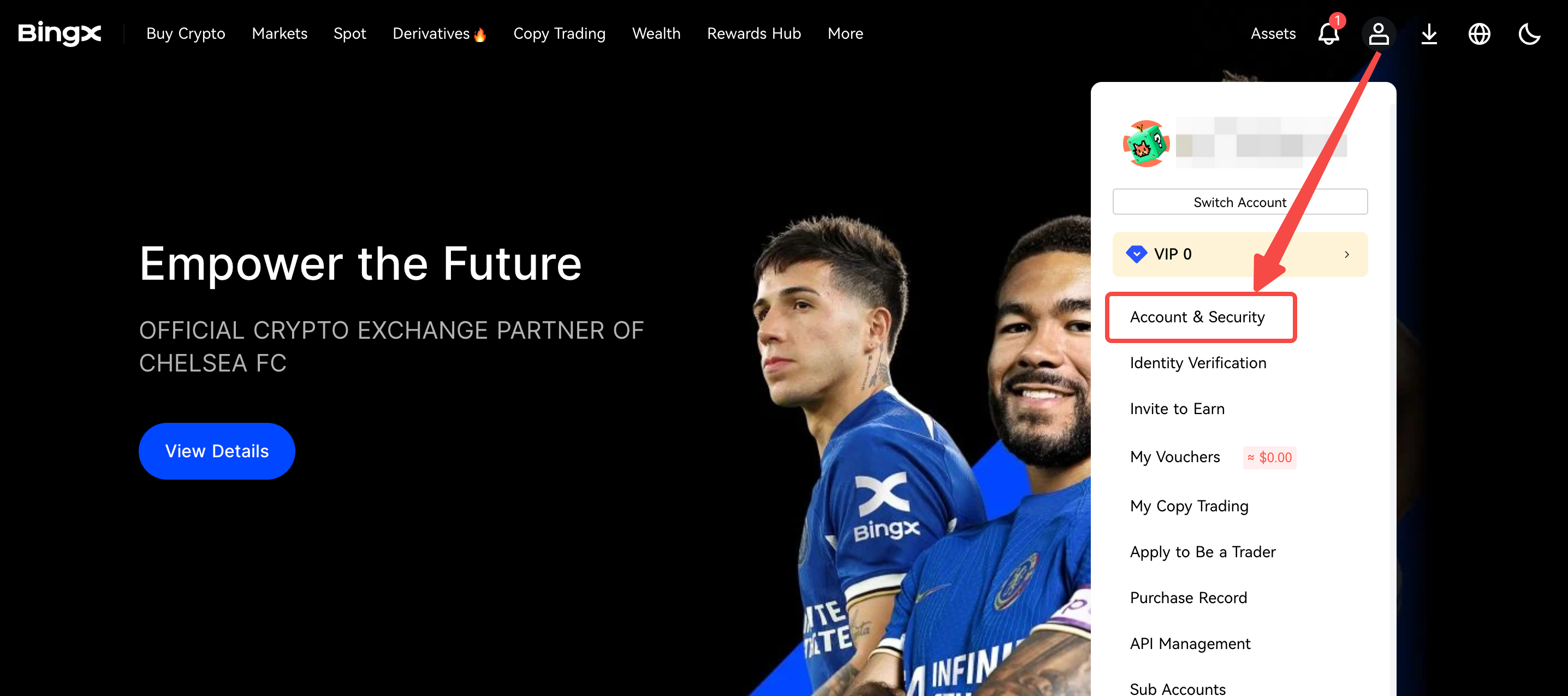
Task: Click the View Details button
Action: (x=217, y=451)
